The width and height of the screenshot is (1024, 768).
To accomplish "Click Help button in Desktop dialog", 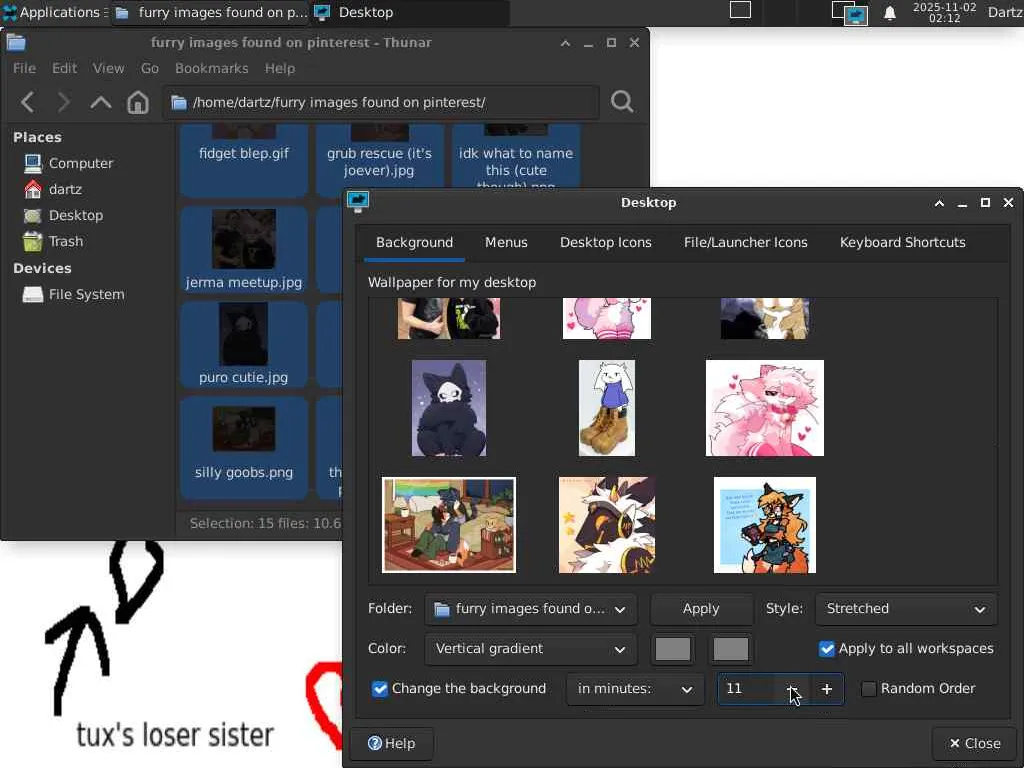I will [x=391, y=744].
